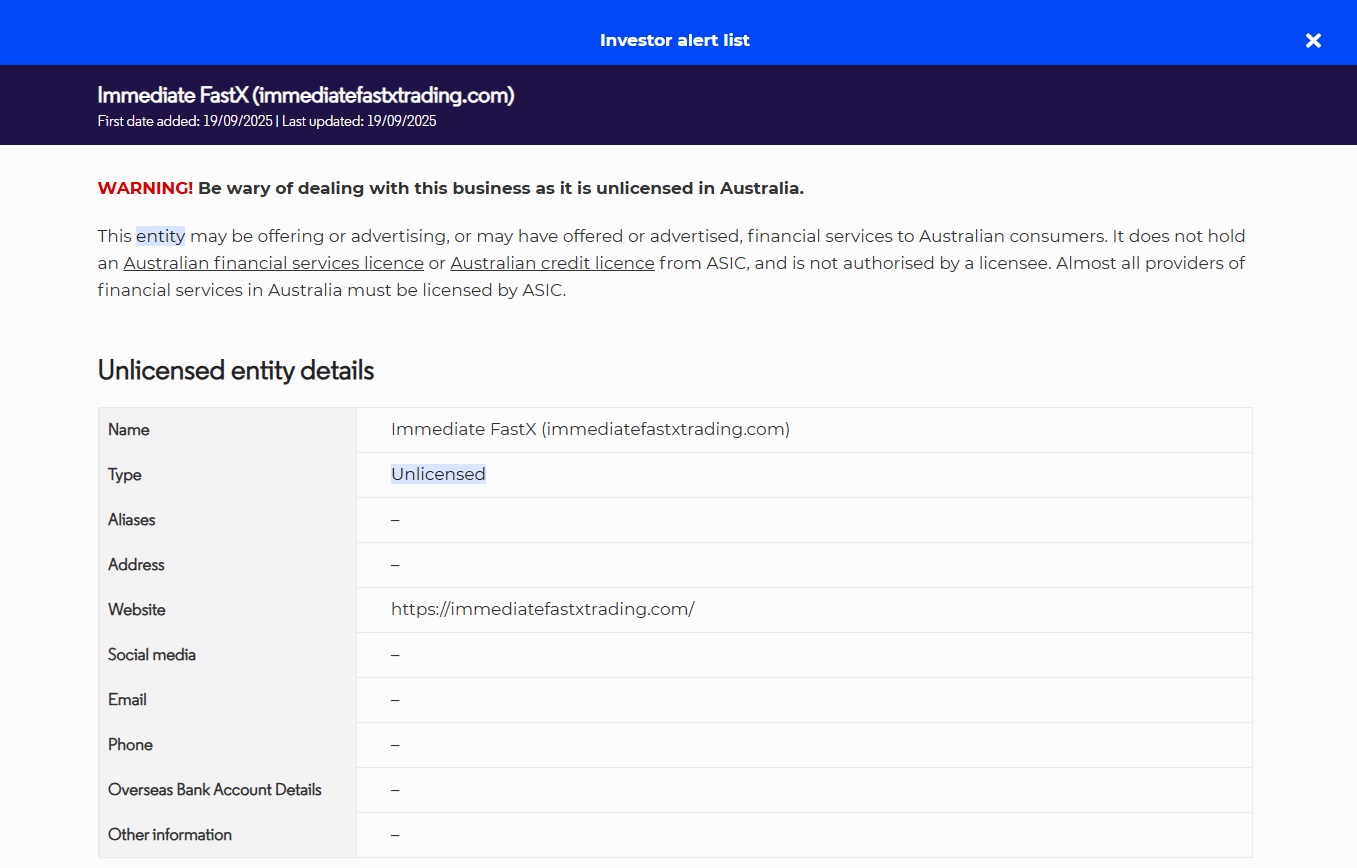Click the Aliases row label
The image size is (1357, 868).
pos(132,519)
